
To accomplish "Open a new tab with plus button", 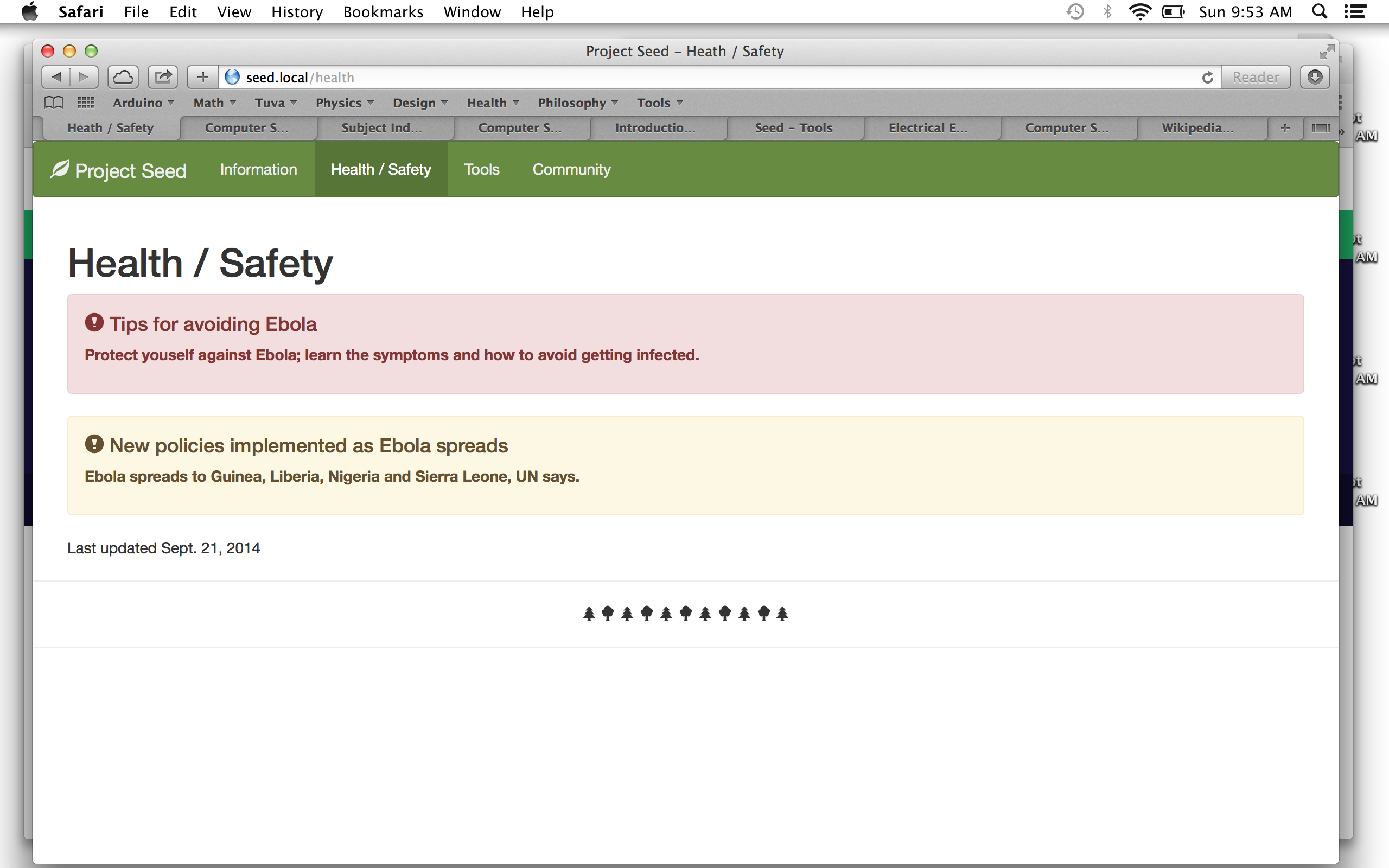I will [1285, 128].
